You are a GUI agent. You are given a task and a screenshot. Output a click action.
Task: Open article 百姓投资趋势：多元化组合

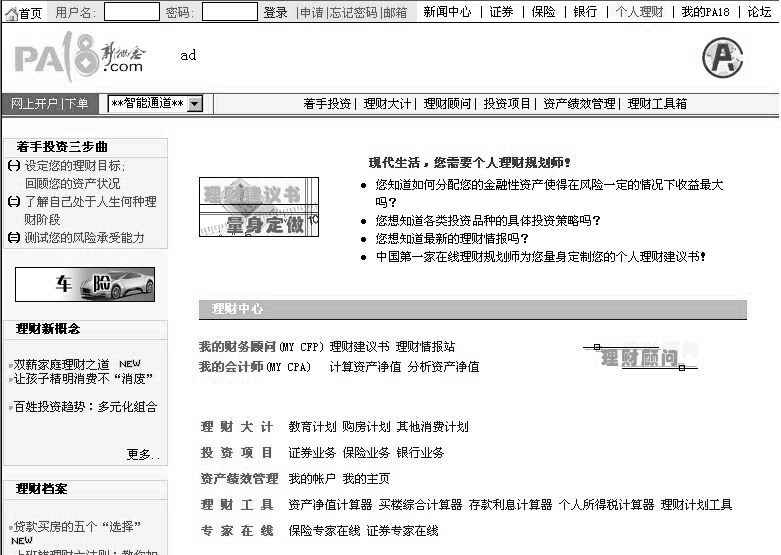(x=85, y=407)
